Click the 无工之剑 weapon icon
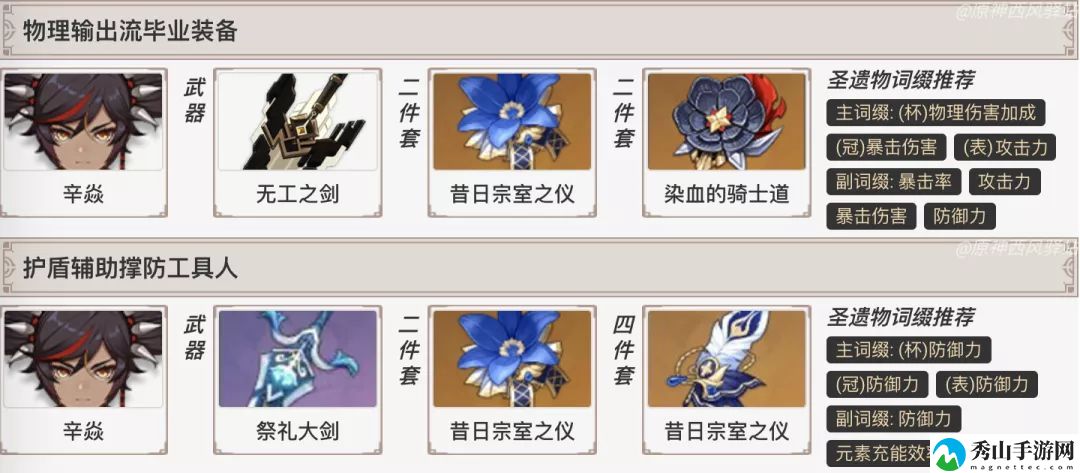 (298, 122)
